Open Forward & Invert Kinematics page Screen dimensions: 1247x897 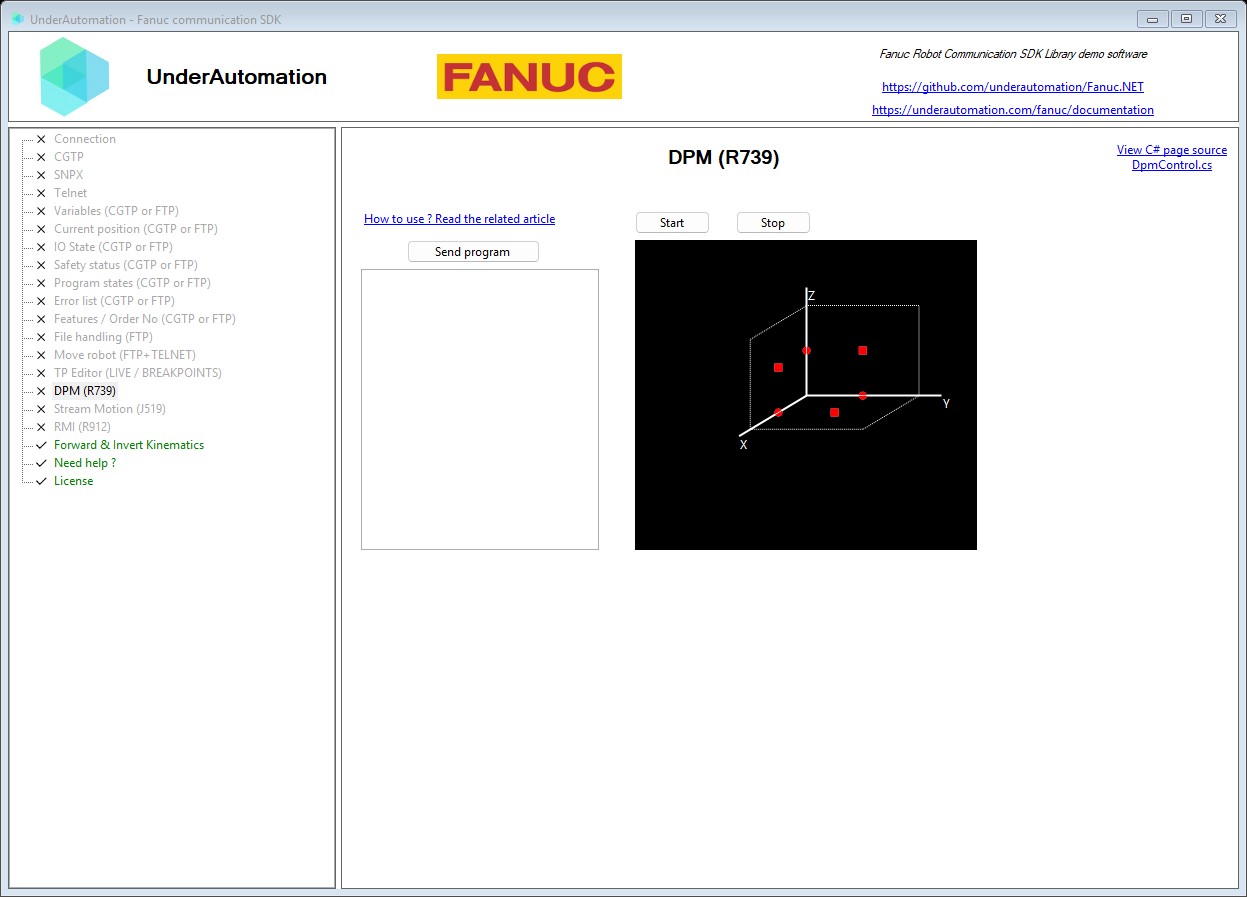pyautogui.click(x=129, y=445)
